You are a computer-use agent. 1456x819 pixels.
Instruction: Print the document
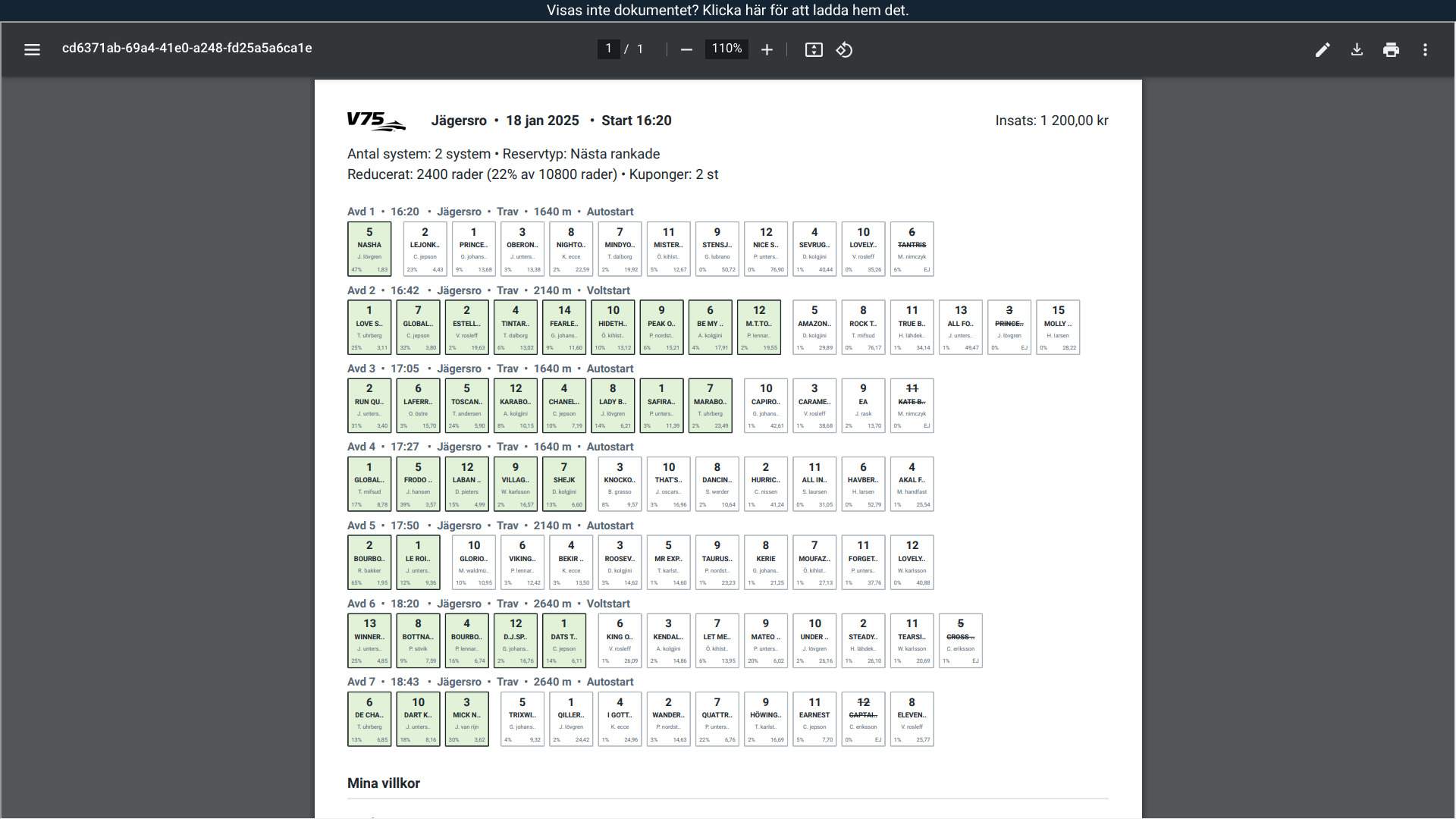(1391, 49)
